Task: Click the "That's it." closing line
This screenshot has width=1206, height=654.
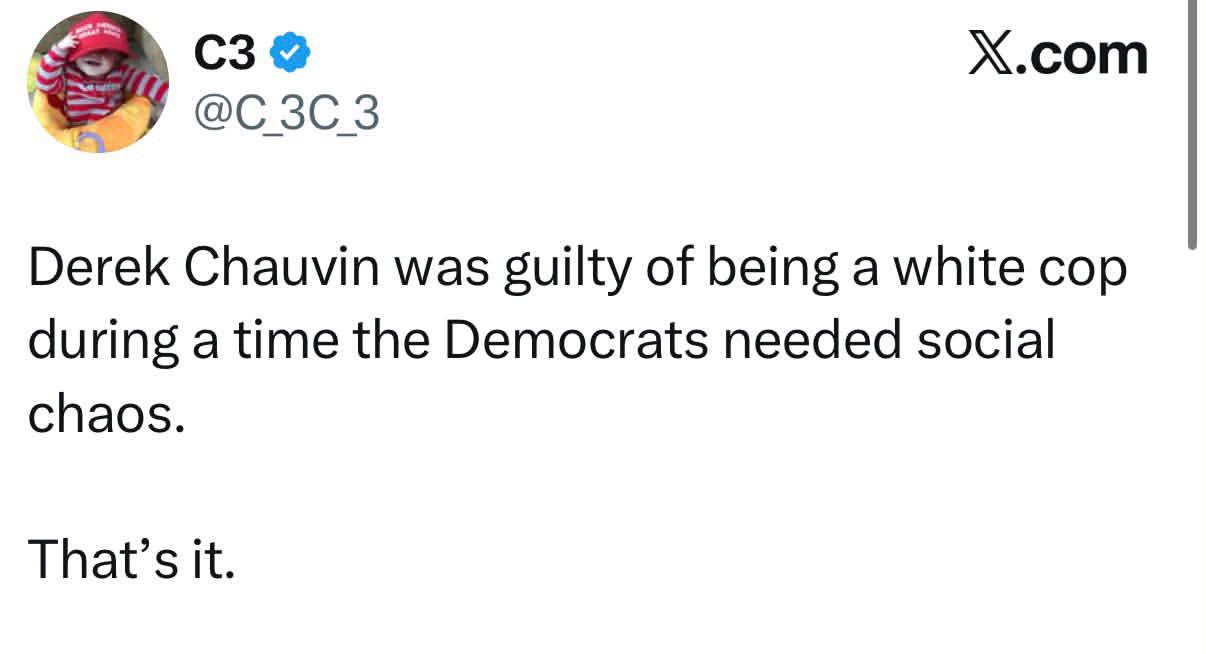Action: [131, 560]
